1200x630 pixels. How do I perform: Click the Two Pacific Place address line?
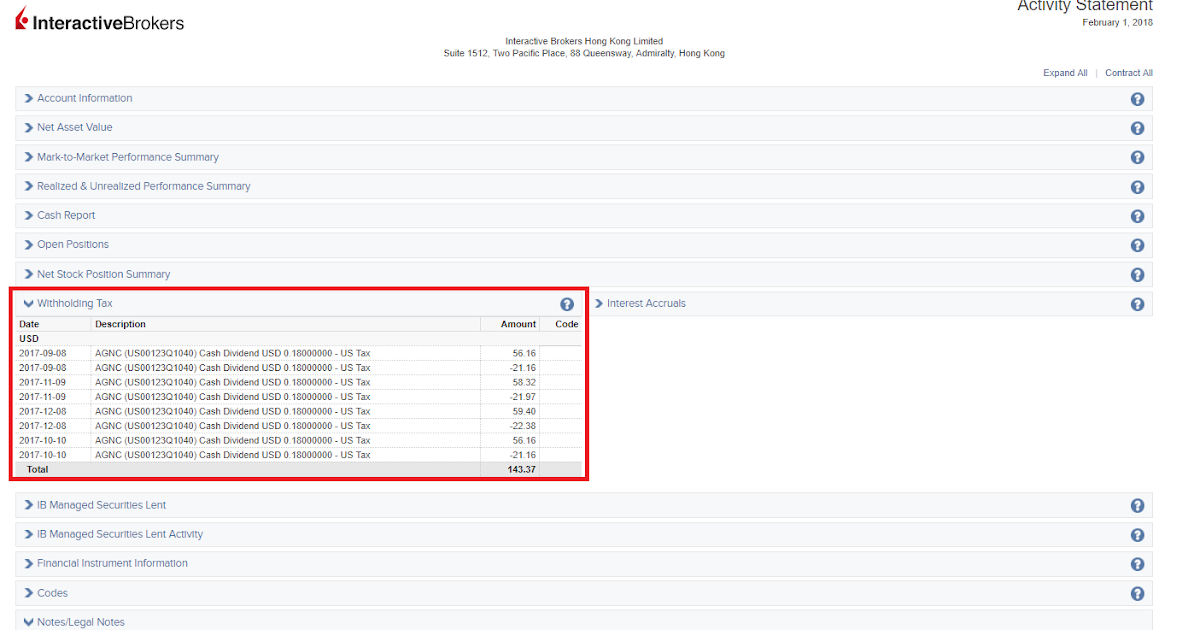pyautogui.click(x=584, y=53)
